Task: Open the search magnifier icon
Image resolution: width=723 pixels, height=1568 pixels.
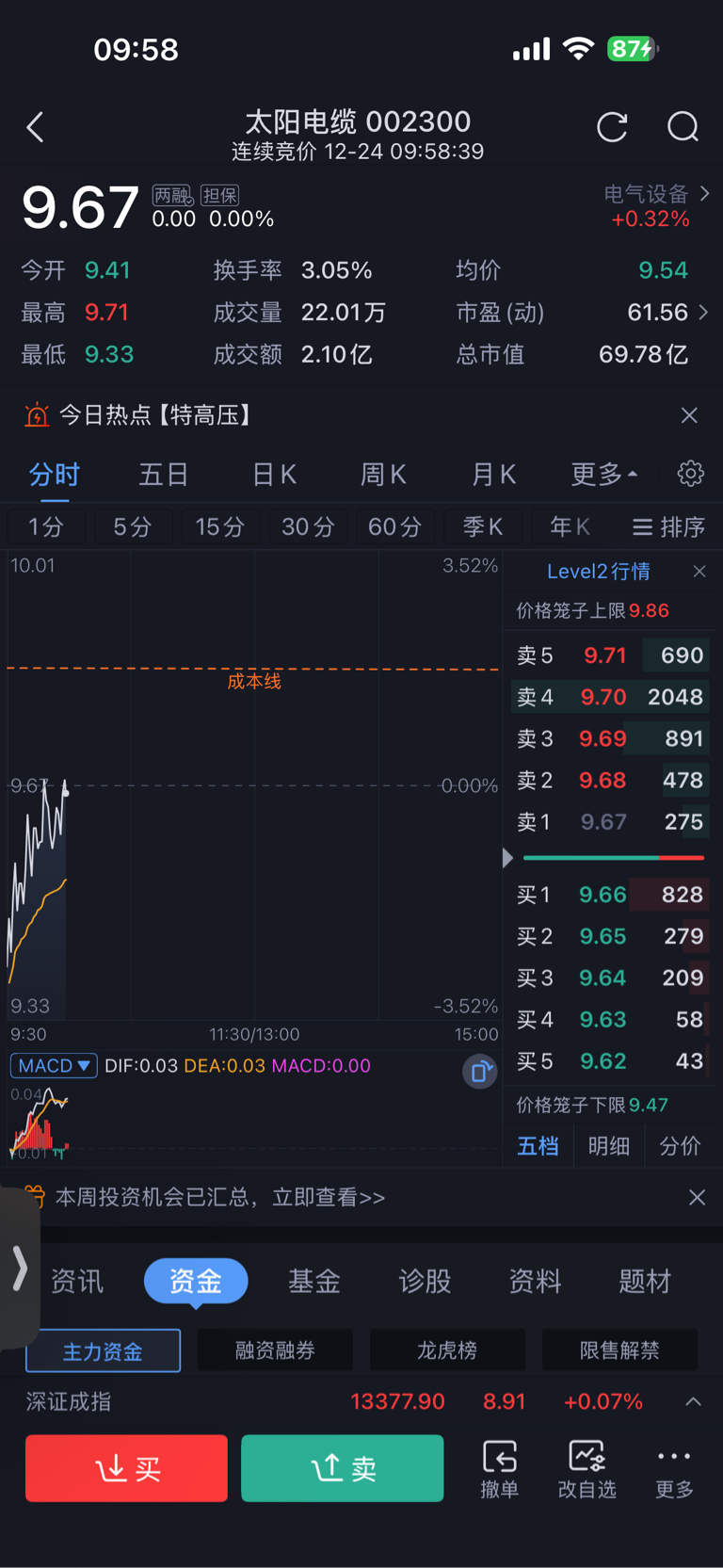Action: 683,127
